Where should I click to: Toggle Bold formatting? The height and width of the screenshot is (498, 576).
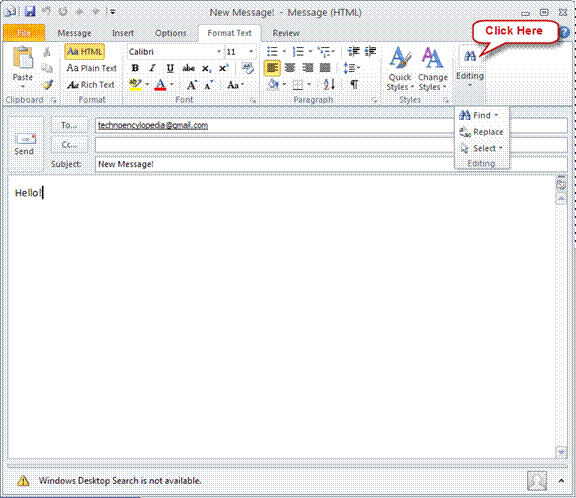135,68
